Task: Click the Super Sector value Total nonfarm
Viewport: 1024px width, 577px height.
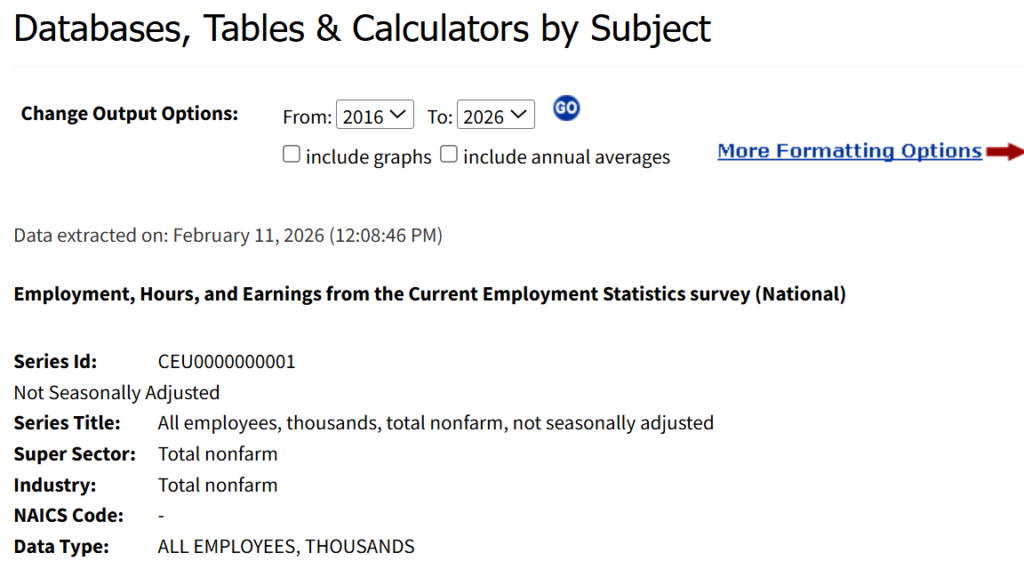Action: [218, 454]
